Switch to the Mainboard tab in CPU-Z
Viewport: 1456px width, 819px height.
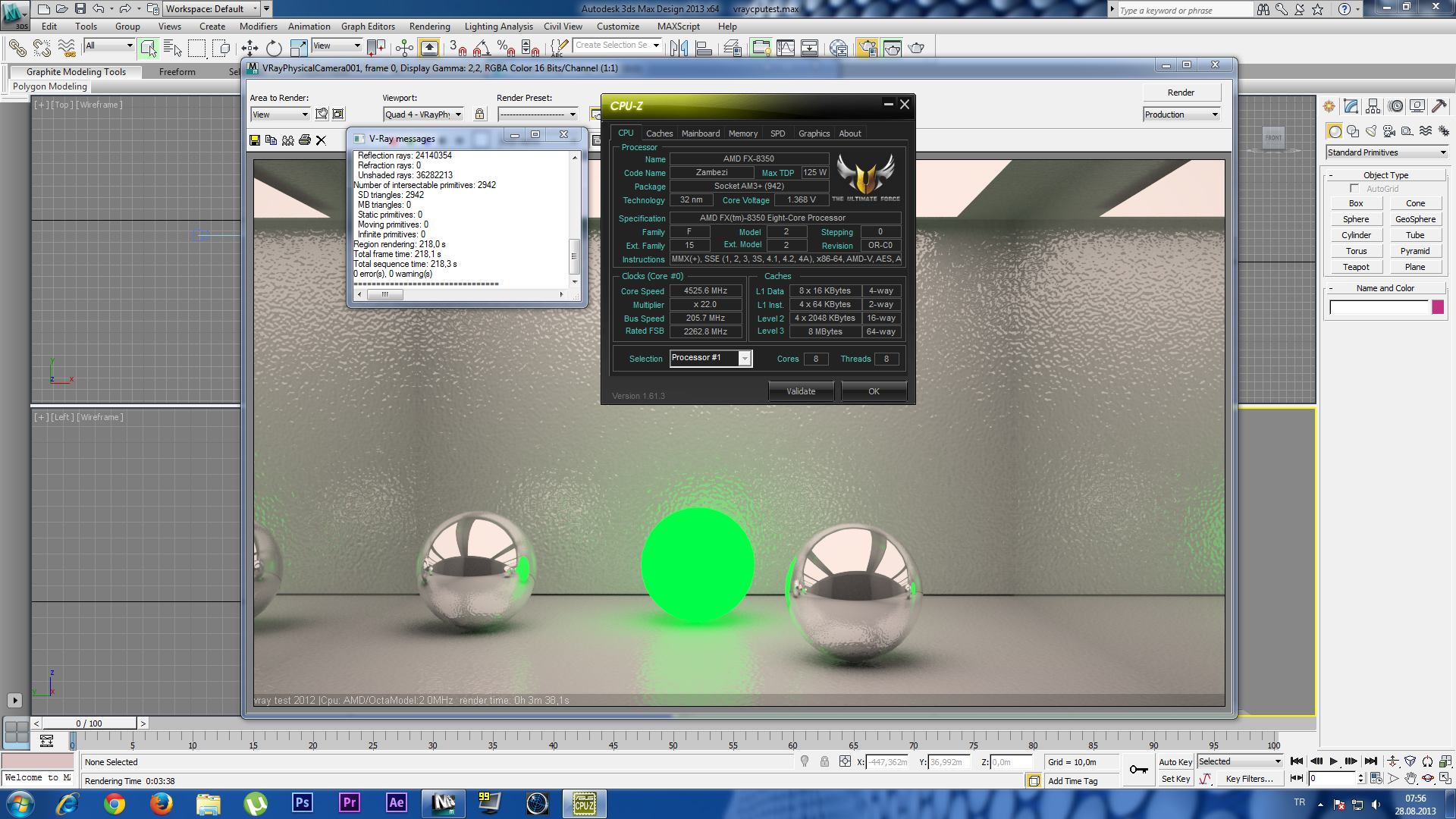700,133
